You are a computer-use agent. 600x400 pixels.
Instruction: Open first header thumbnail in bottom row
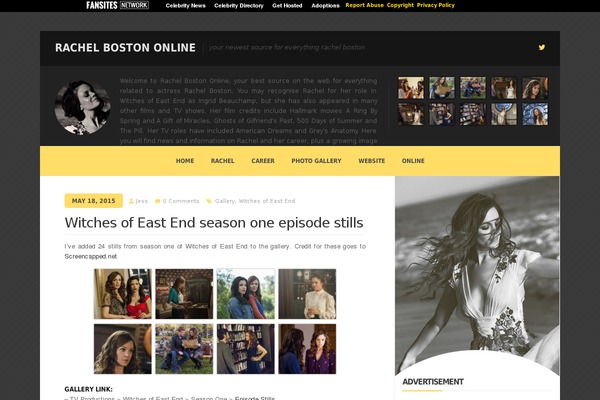[411, 114]
